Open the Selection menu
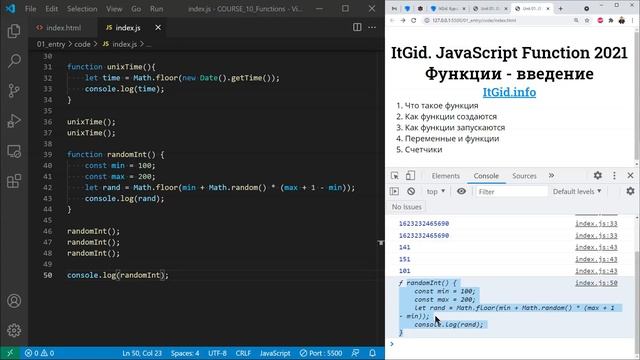The height and width of the screenshot is (360, 640). pyautogui.click(x=82, y=9)
